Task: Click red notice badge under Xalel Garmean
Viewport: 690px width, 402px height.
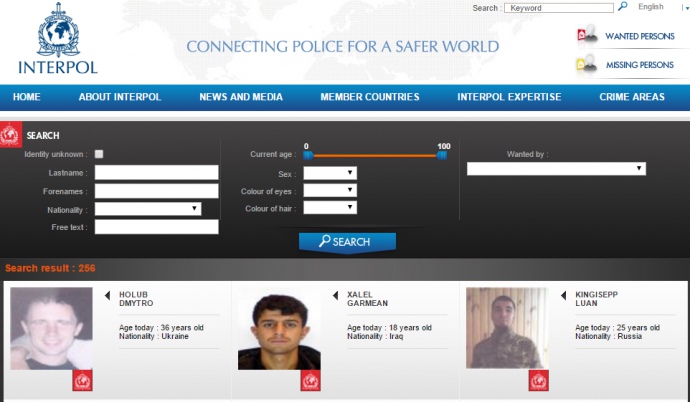Action: tap(310, 380)
